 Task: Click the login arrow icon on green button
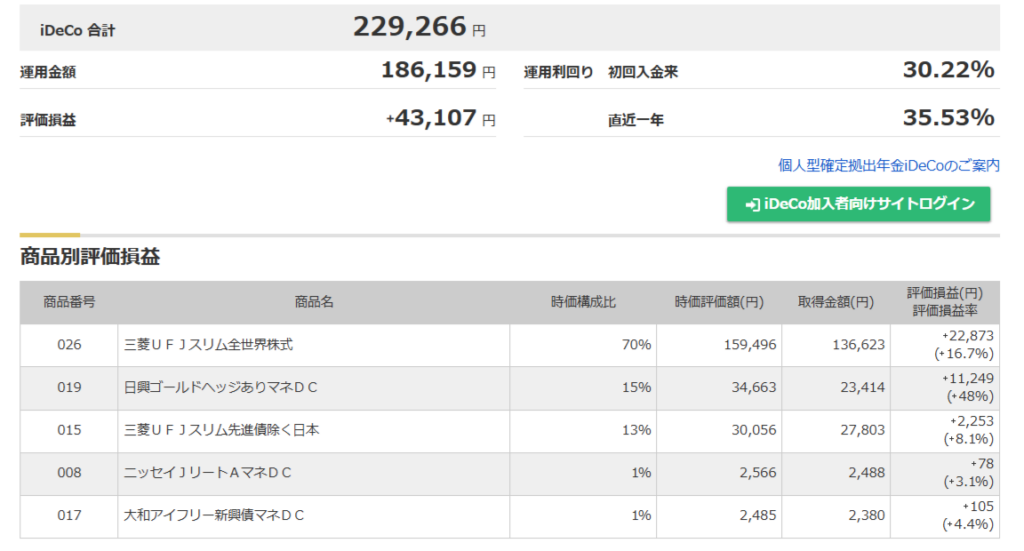point(752,205)
